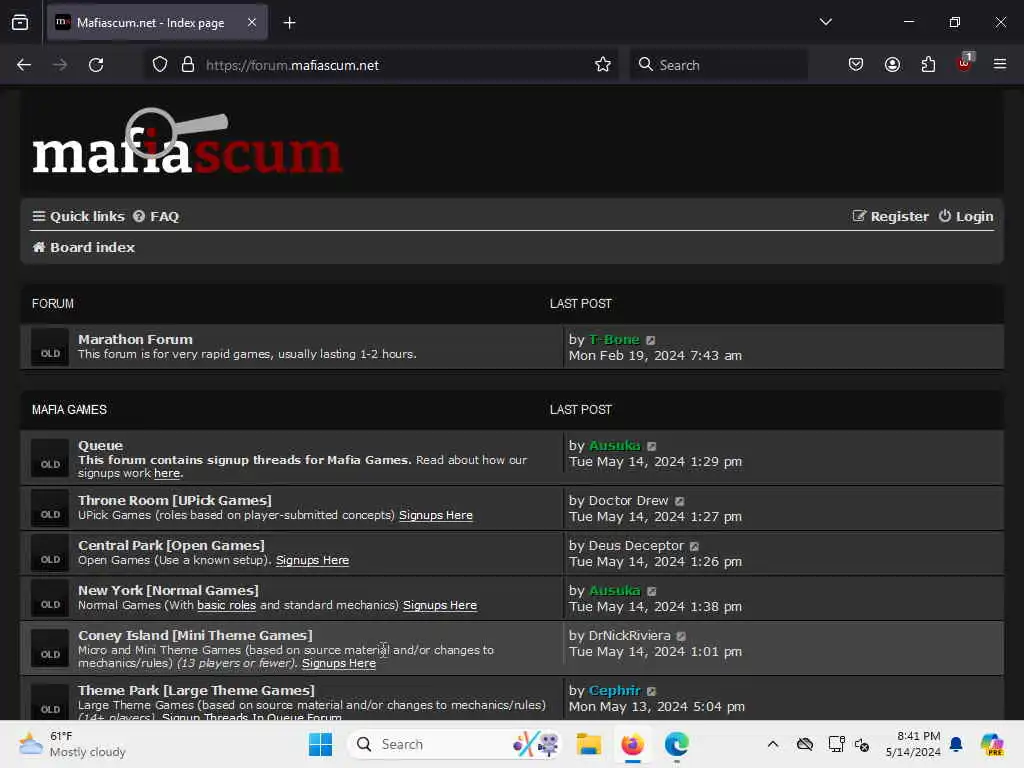1024x768 pixels.
Task: View latest post icon beside Cephrir
Action: 651,691
